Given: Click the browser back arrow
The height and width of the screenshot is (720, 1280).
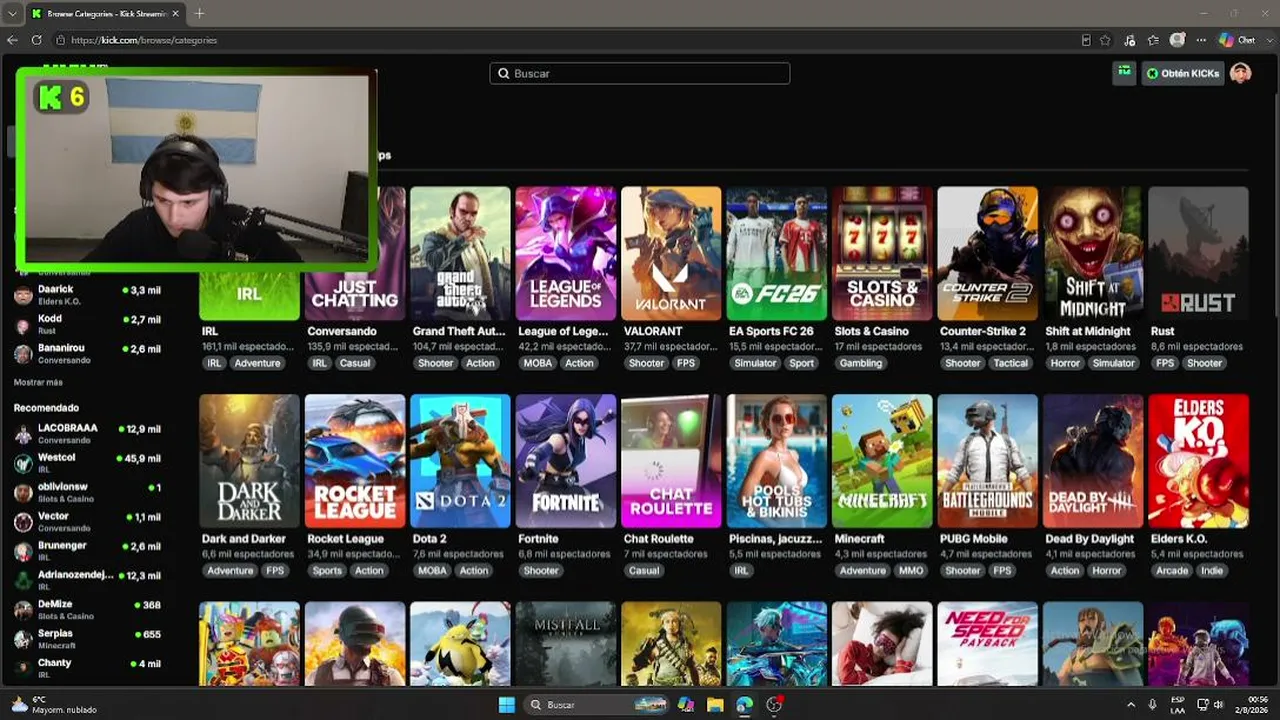Looking at the screenshot, I should click(x=12, y=40).
